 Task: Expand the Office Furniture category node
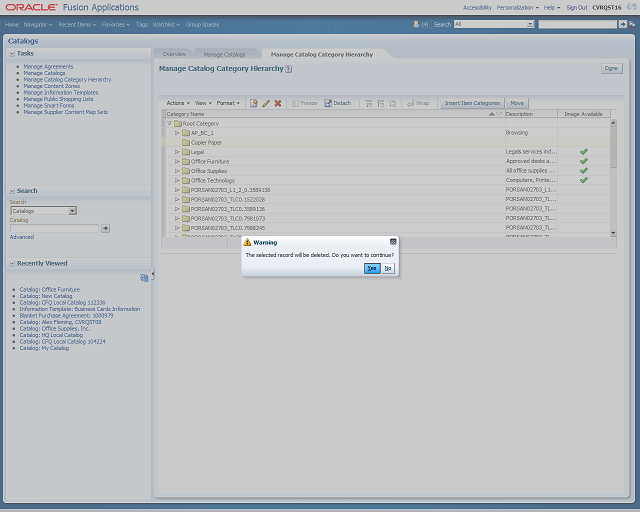[x=177, y=161]
